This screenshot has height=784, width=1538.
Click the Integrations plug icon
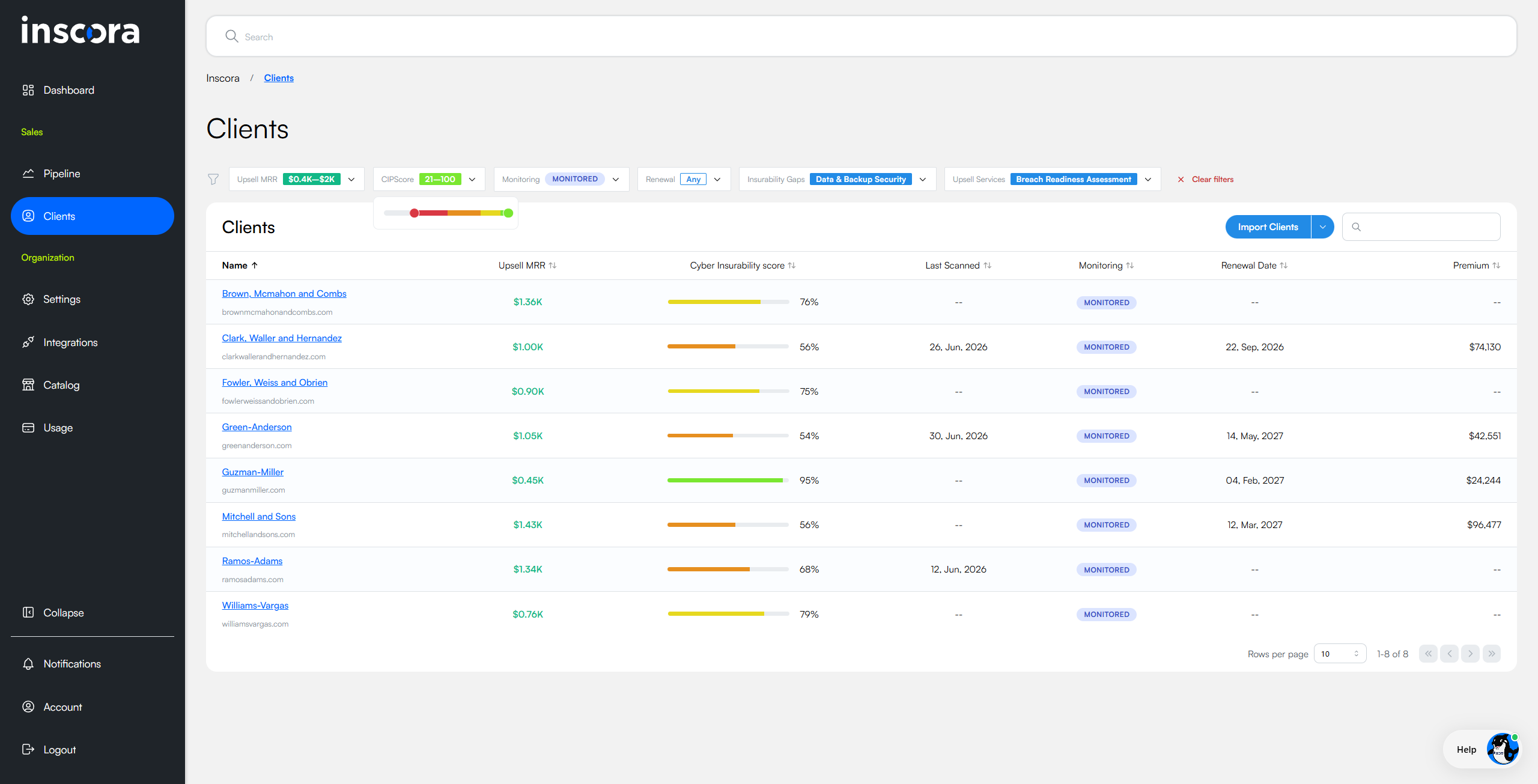pyautogui.click(x=28, y=342)
